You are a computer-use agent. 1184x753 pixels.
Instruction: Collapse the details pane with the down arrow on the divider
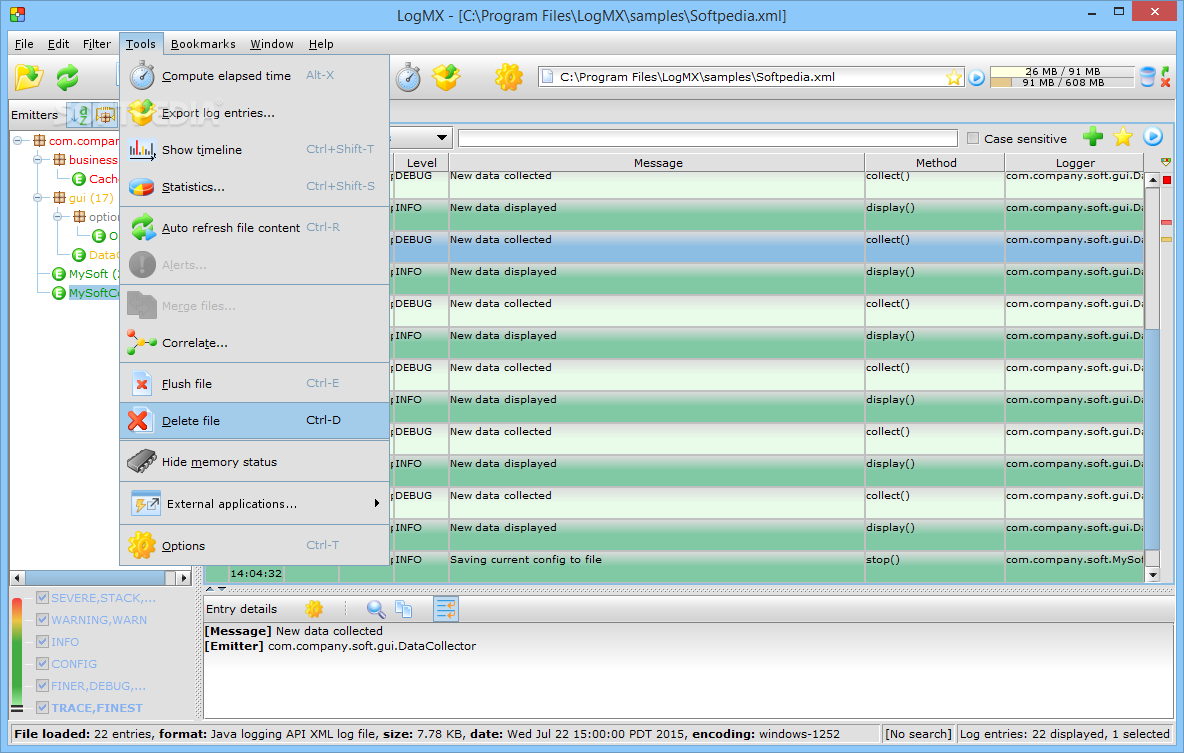[221, 588]
